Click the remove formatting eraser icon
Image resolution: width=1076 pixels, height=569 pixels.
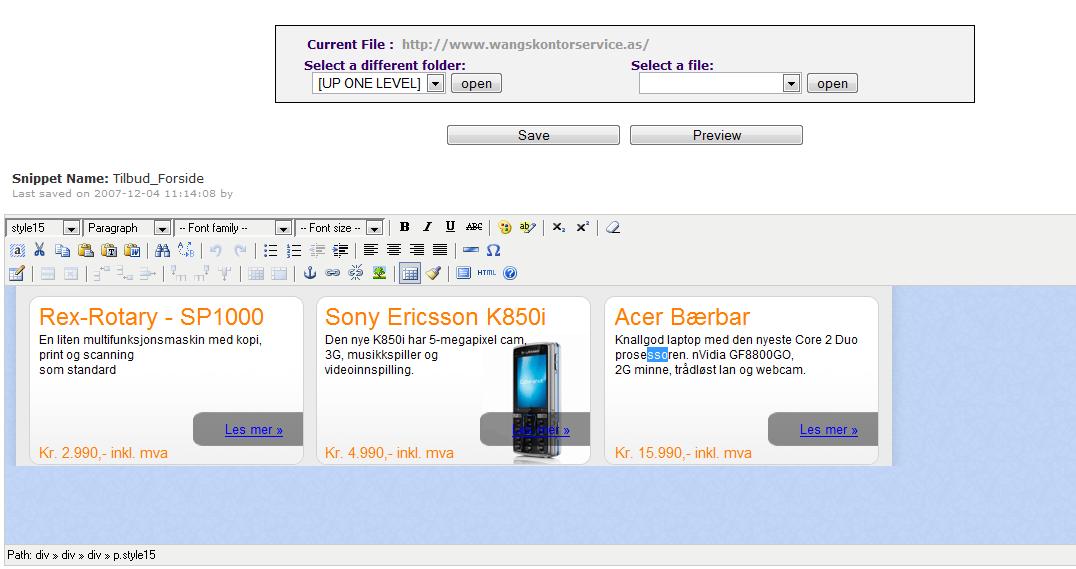click(x=613, y=227)
